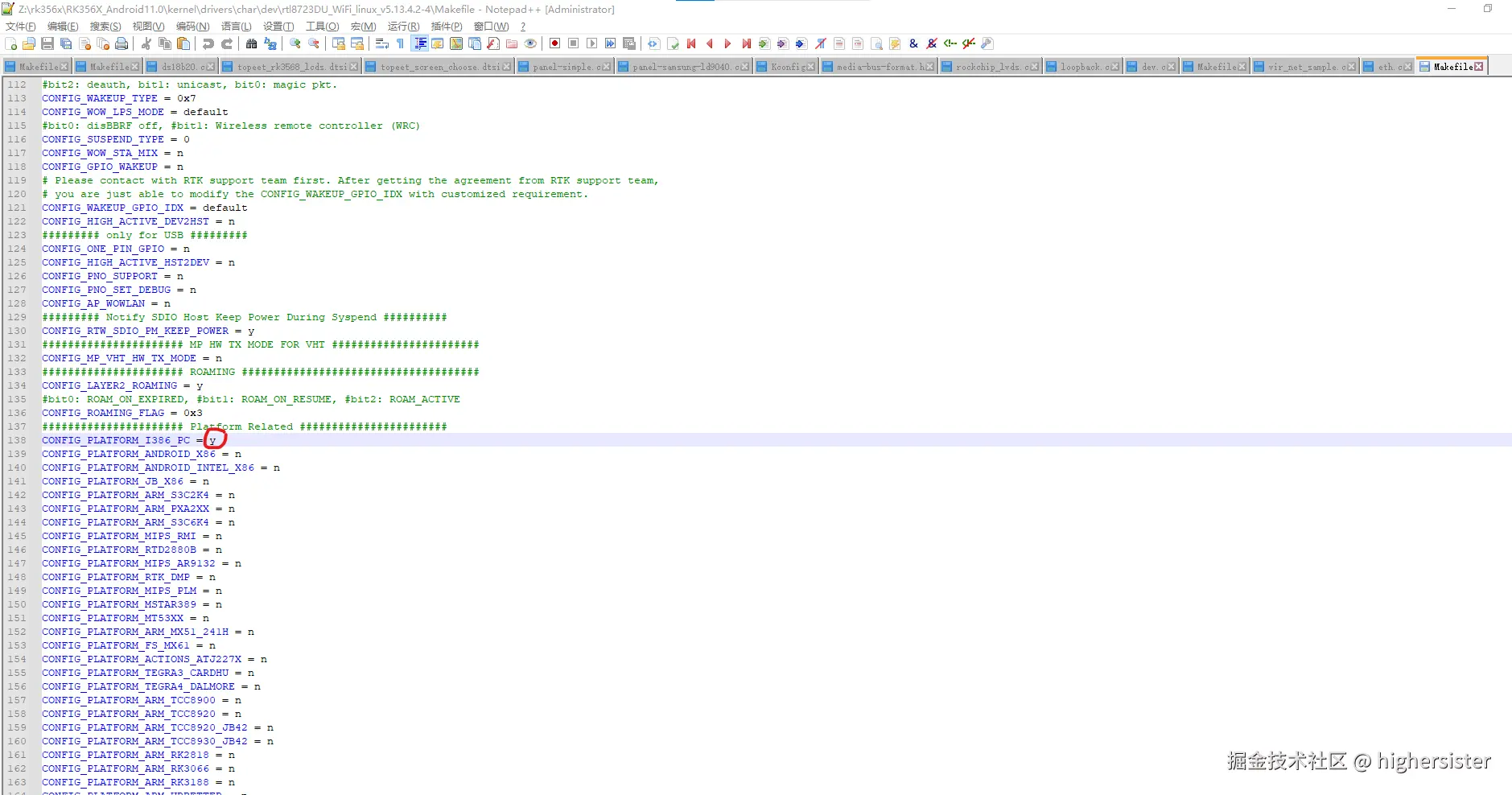Viewport: 1512px width, 795px height.
Task: Play back the recorded macro
Action: (592, 43)
